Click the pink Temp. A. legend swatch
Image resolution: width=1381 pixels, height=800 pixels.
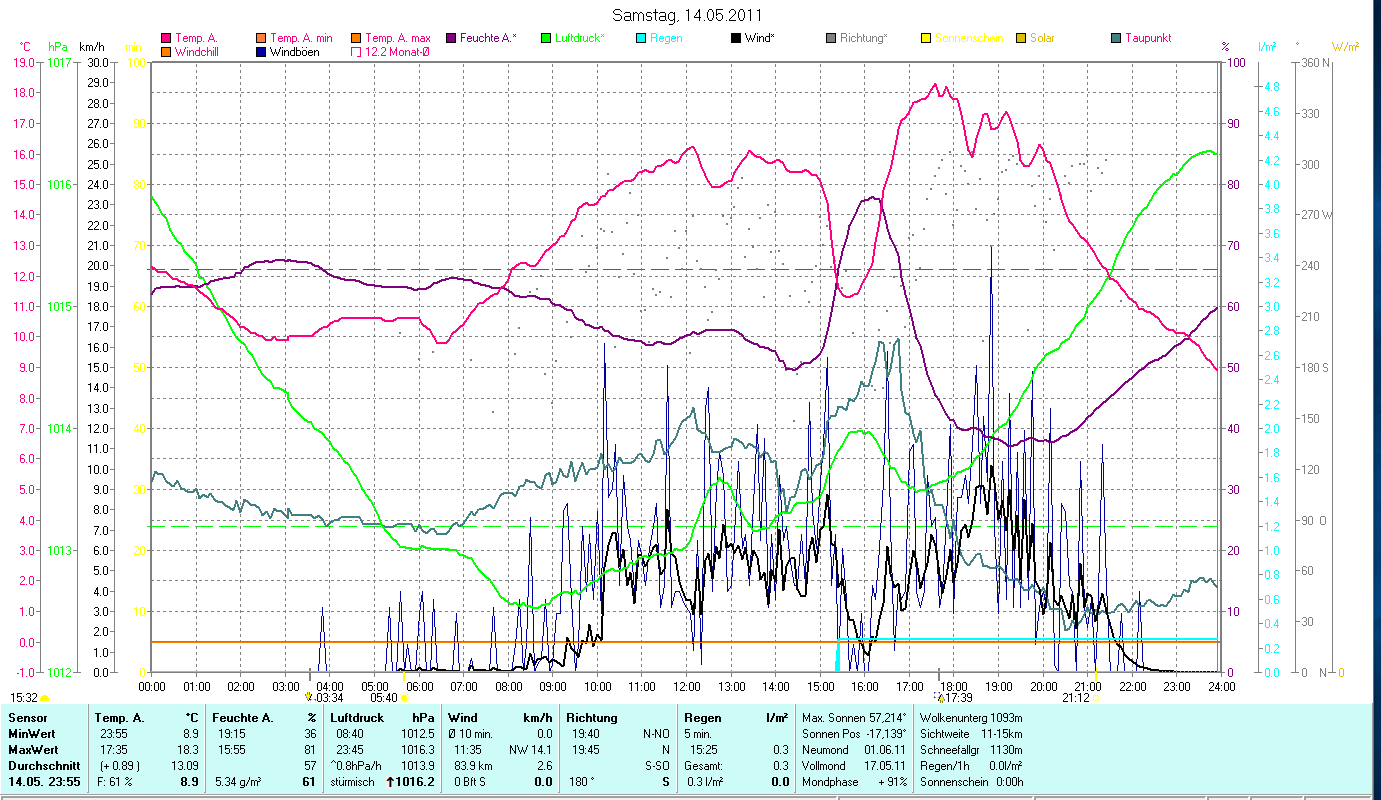tap(166, 38)
